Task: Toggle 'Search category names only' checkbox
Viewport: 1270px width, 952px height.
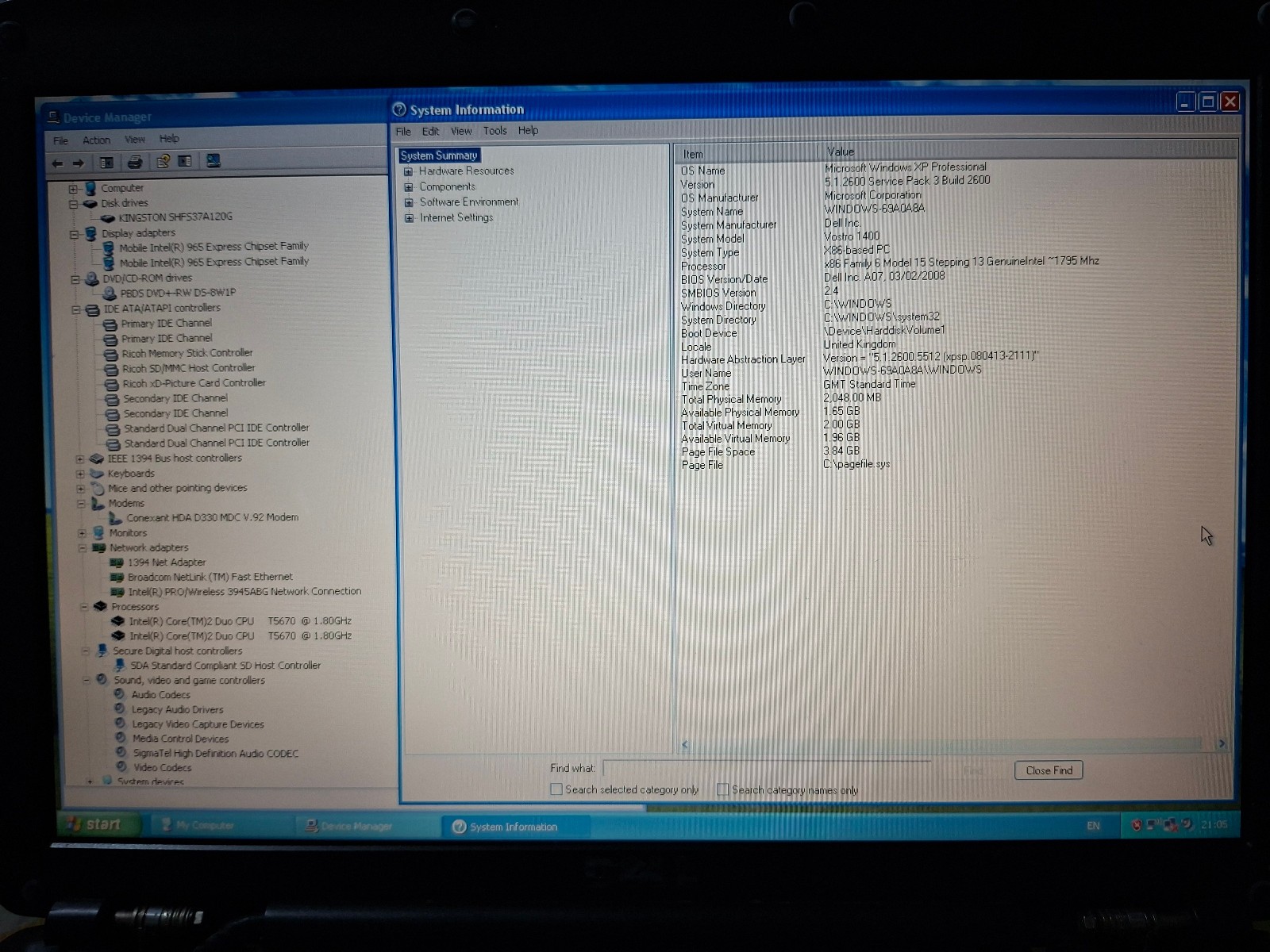Action: [x=722, y=789]
